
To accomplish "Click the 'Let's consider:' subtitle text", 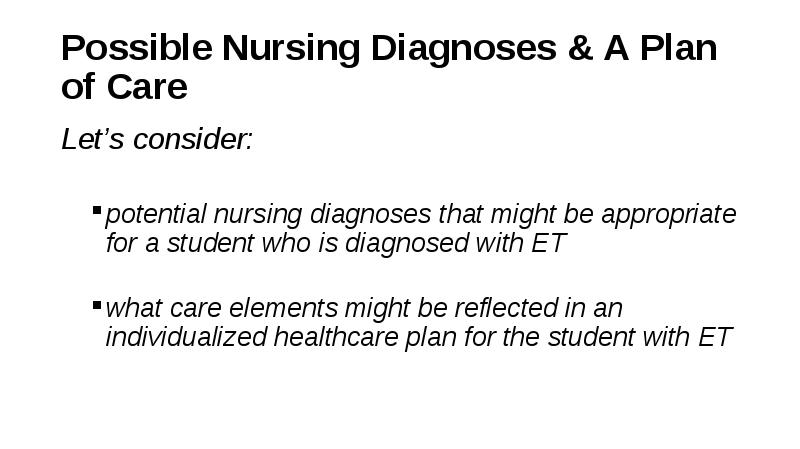I will click(157, 139).
